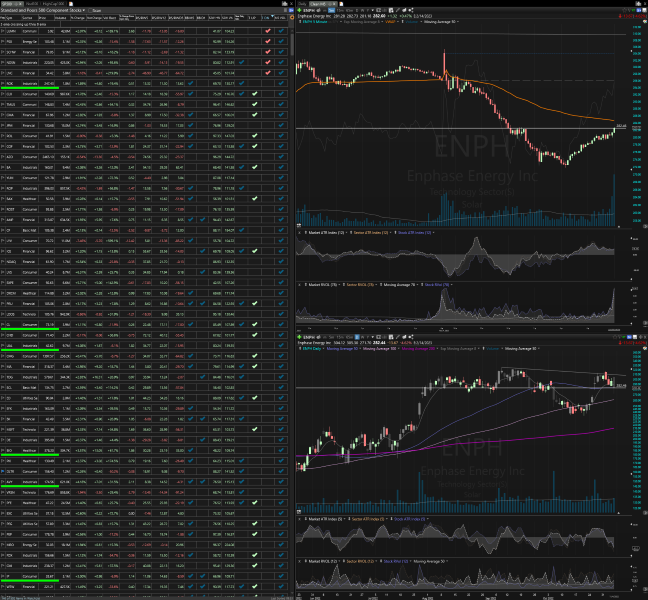Viewport: 648px width, 600px height.
Task: Open the color palette icon on the bottom chart legend row
Action: [645, 349]
